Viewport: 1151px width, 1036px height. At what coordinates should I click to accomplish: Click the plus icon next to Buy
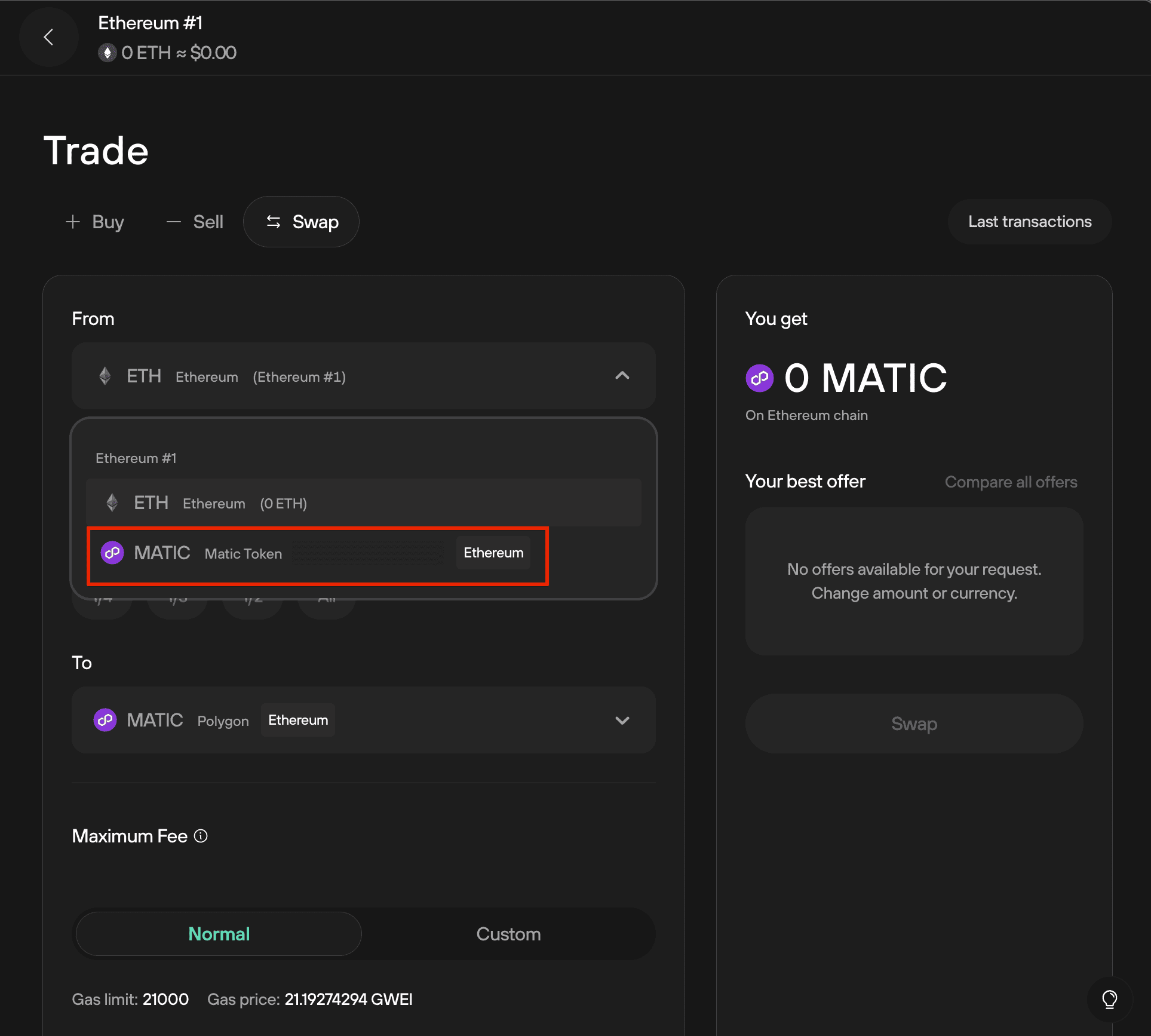(x=73, y=222)
